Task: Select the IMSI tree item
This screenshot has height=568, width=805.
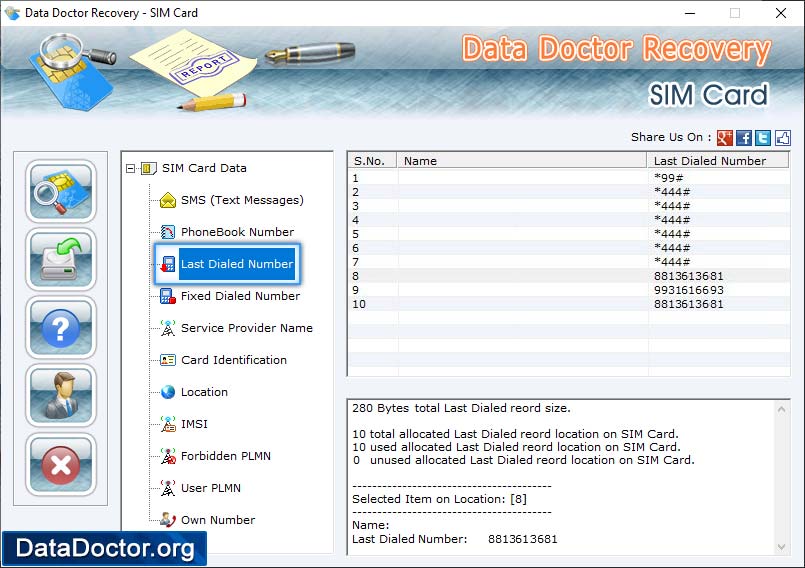Action: (194, 424)
